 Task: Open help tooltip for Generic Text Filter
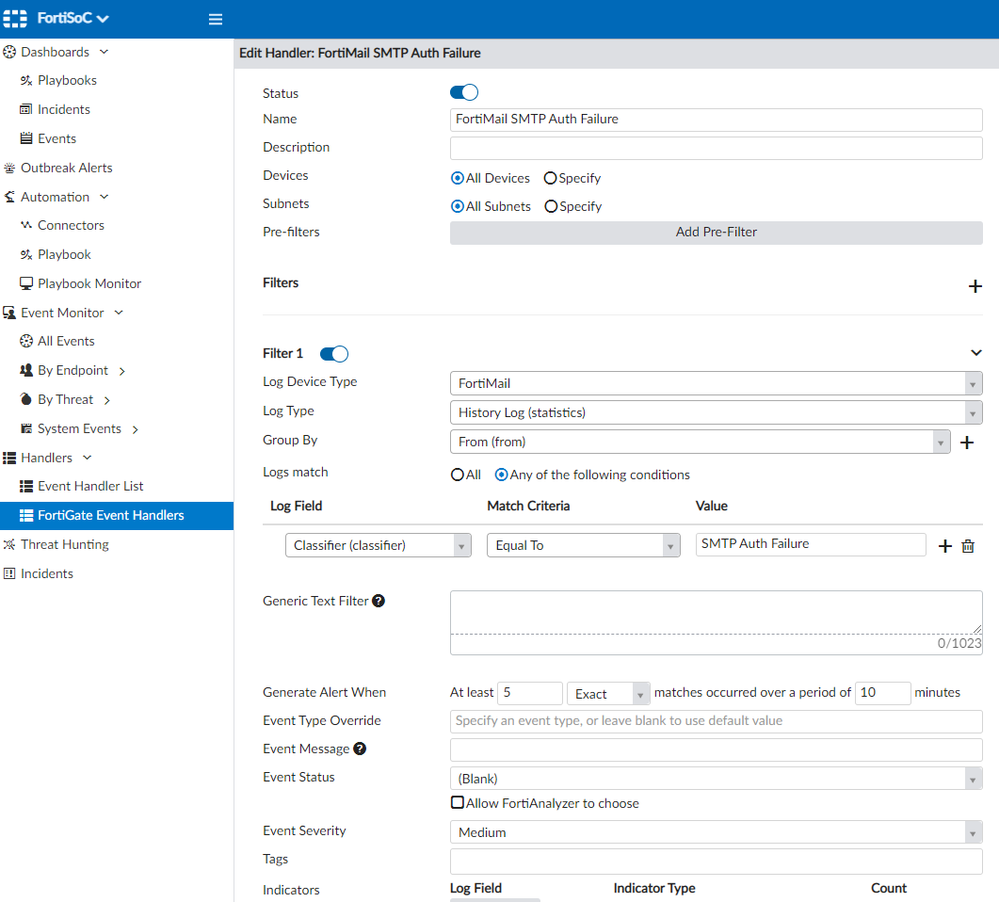click(x=379, y=601)
